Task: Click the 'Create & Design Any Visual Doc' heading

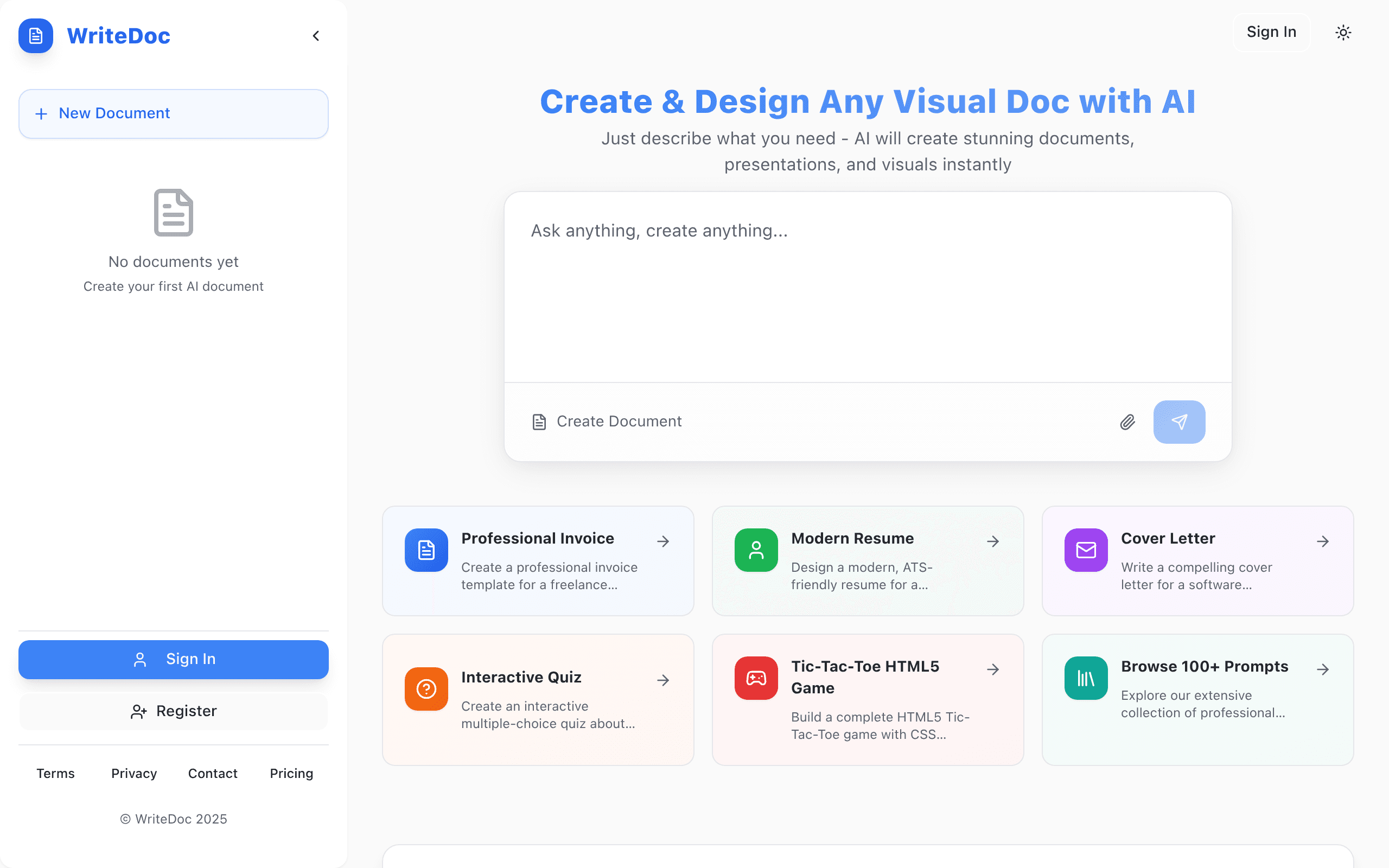Action: [x=868, y=101]
